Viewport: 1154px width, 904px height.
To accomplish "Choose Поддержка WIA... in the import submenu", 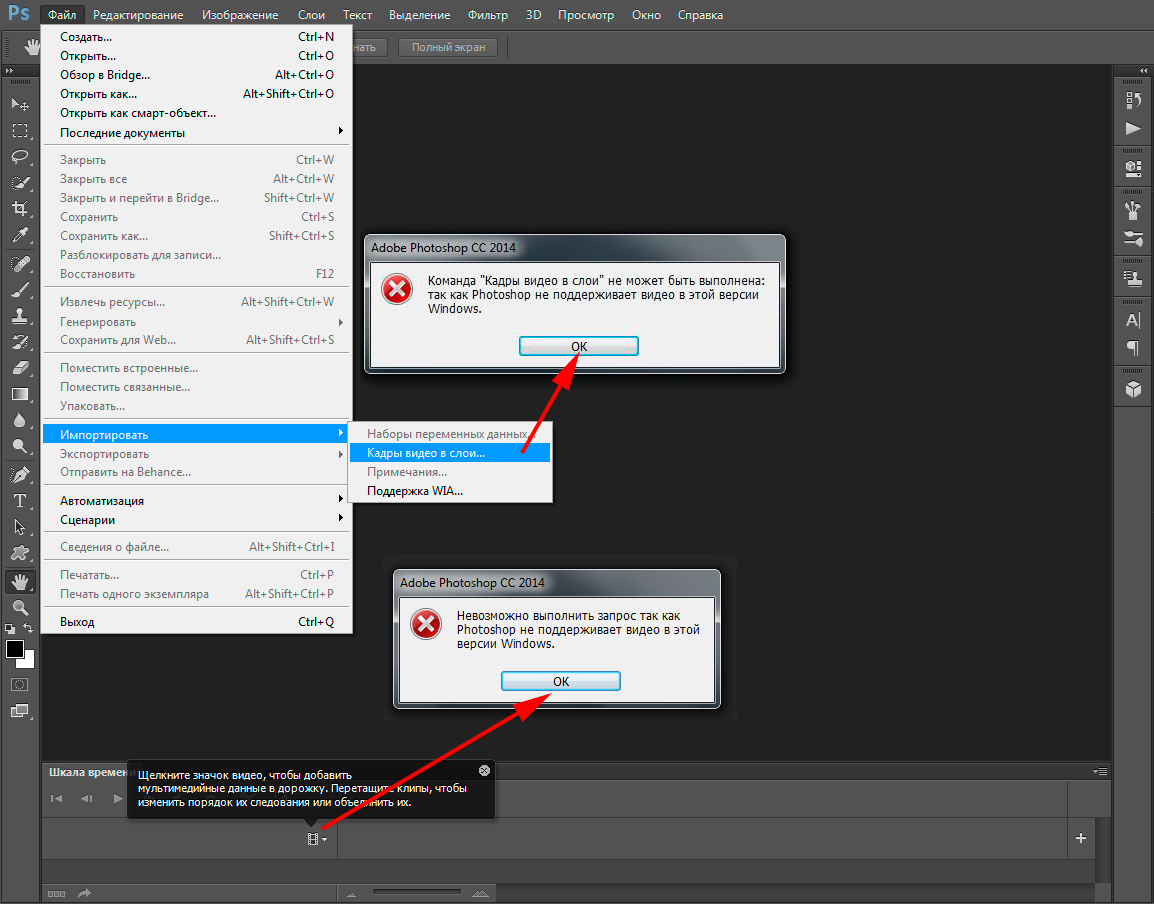I will click(450, 491).
